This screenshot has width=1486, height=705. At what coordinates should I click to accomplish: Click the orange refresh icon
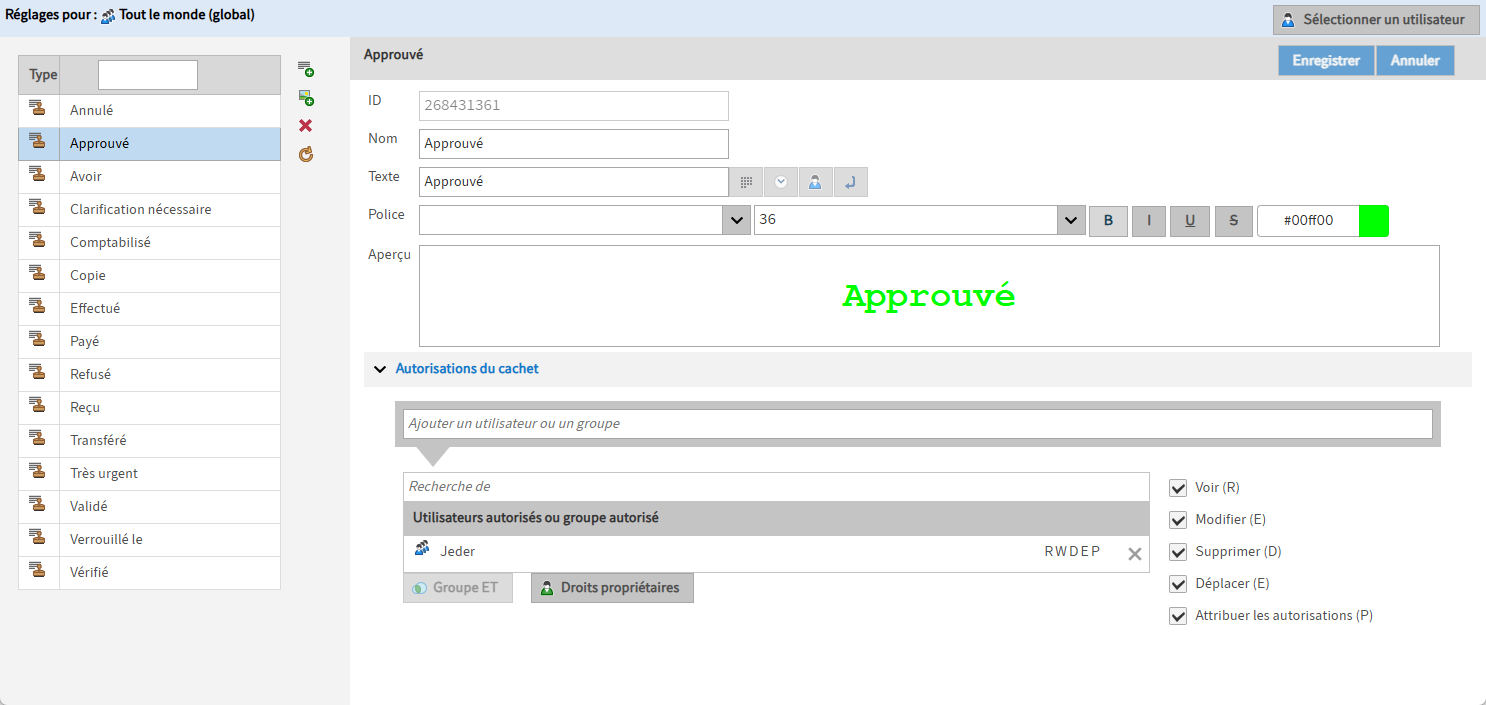(306, 154)
